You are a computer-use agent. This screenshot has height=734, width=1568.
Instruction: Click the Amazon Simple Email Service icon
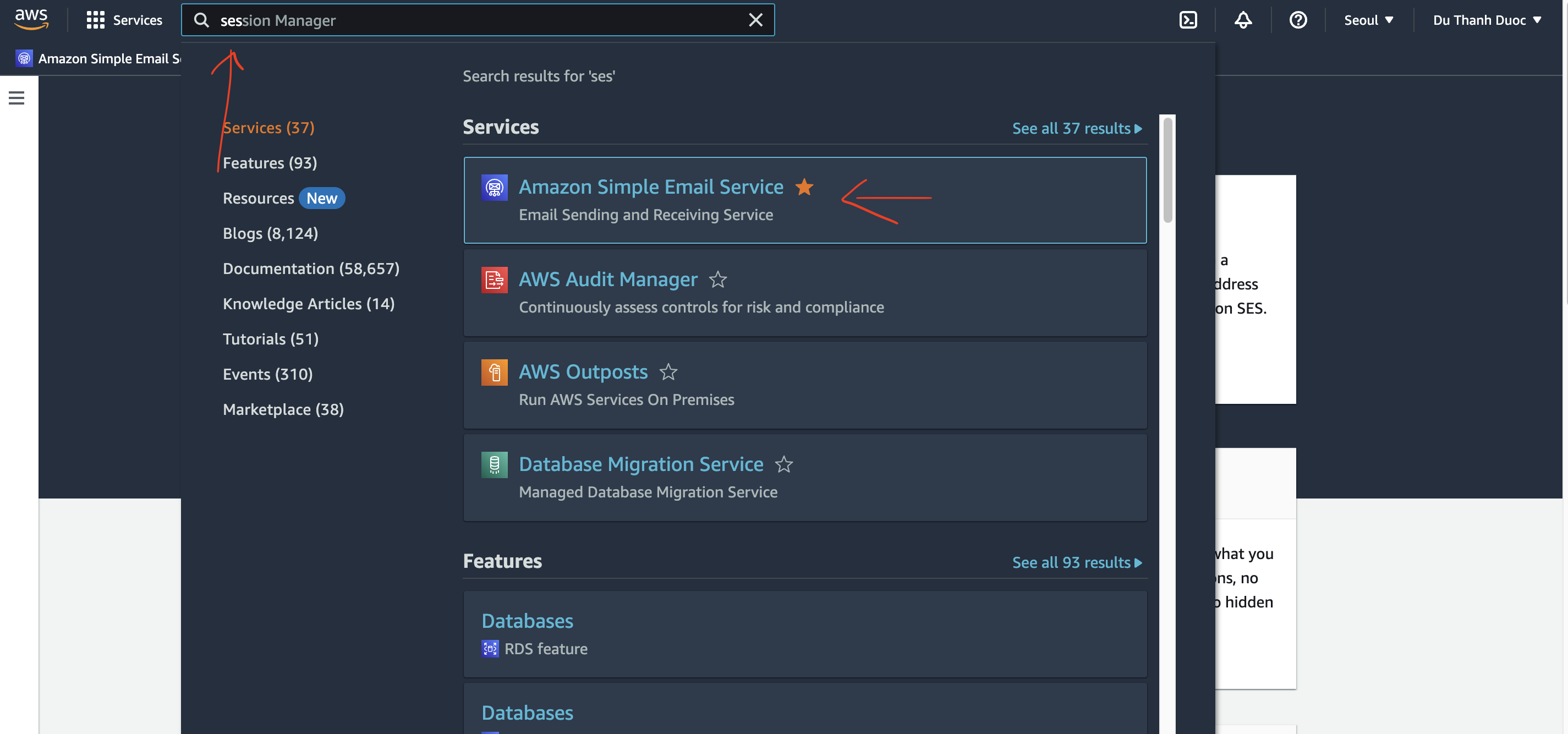[494, 188]
